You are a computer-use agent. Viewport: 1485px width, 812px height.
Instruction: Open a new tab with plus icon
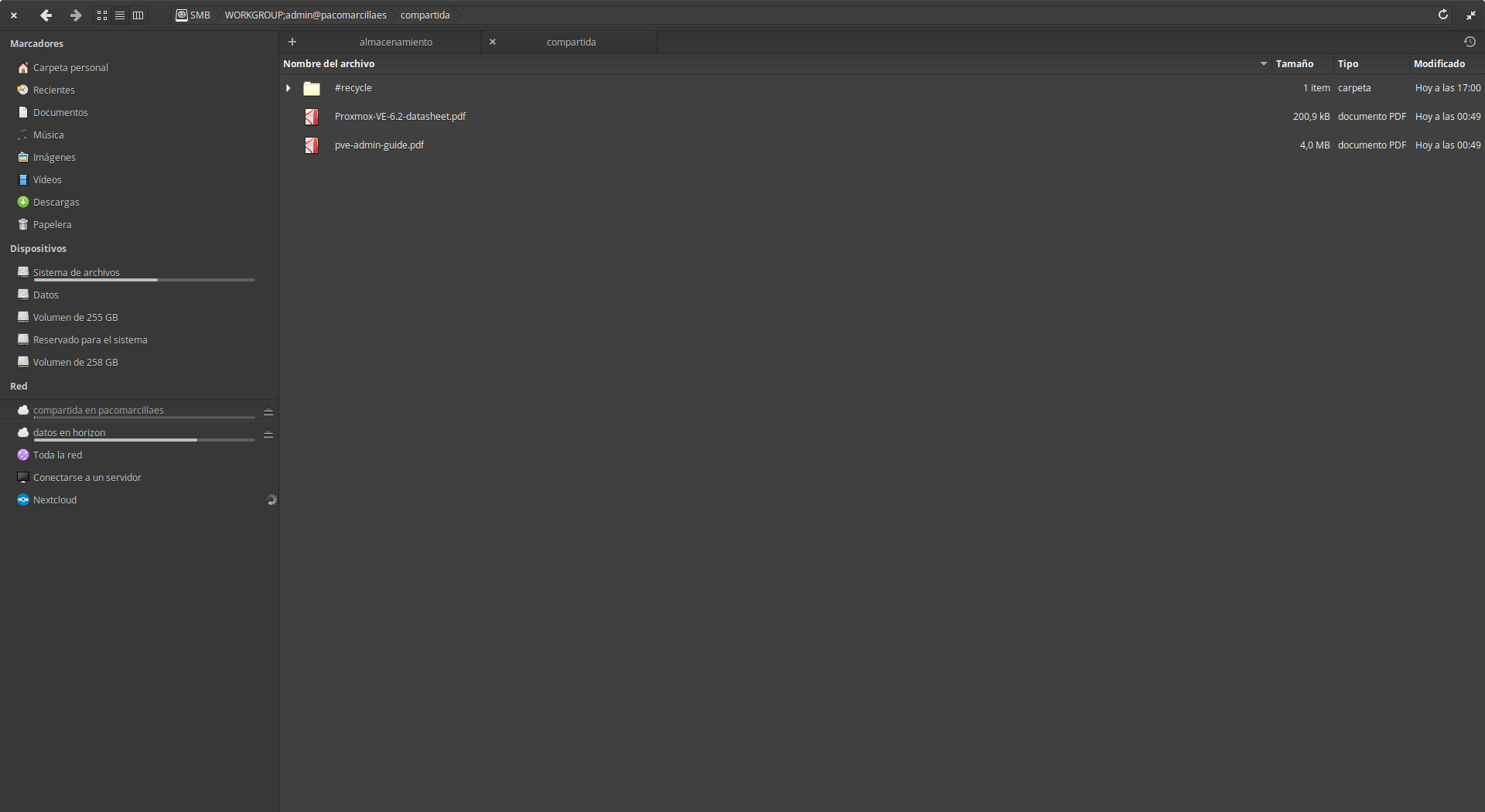coord(292,42)
